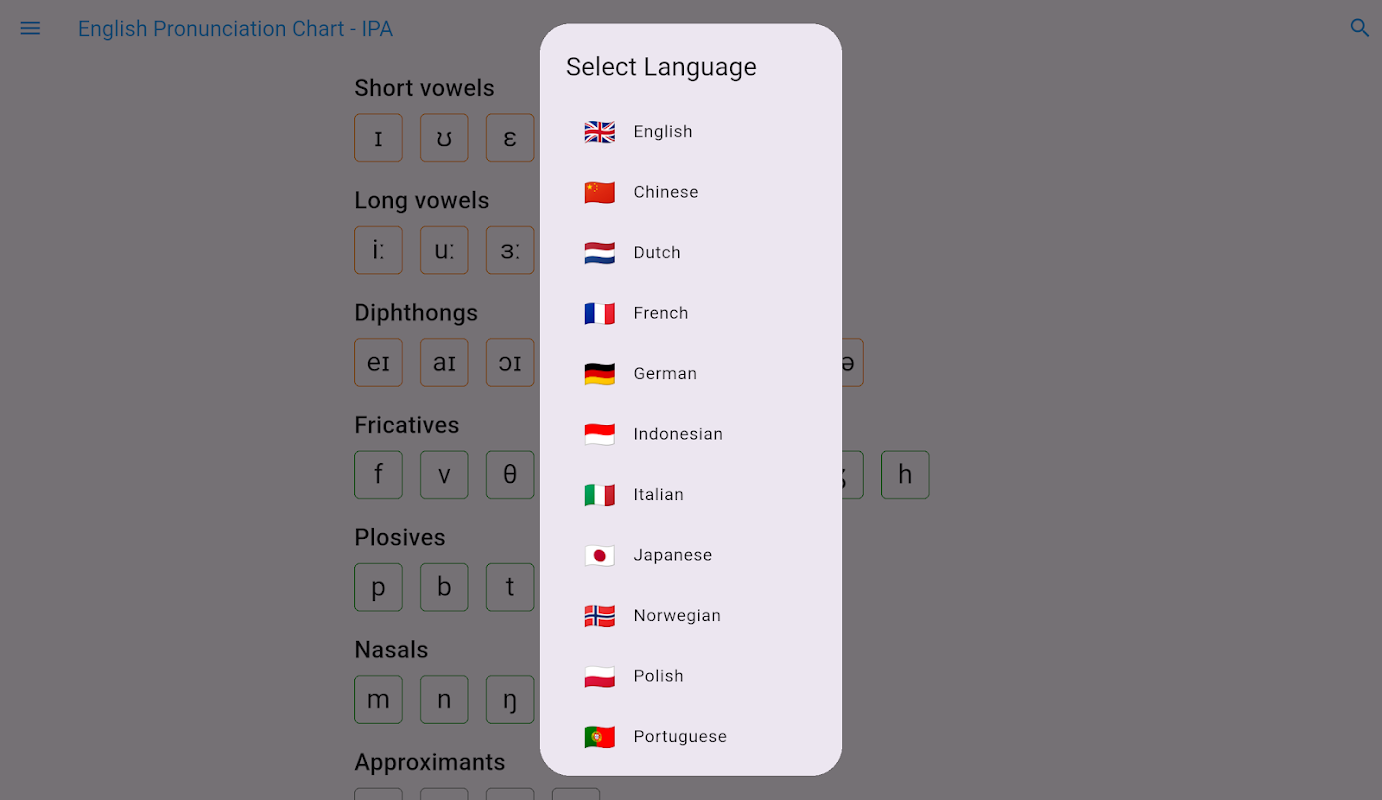The height and width of the screenshot is (800, 1382).
Task: Select the France flag icon
Action: [x=600, y=313]
